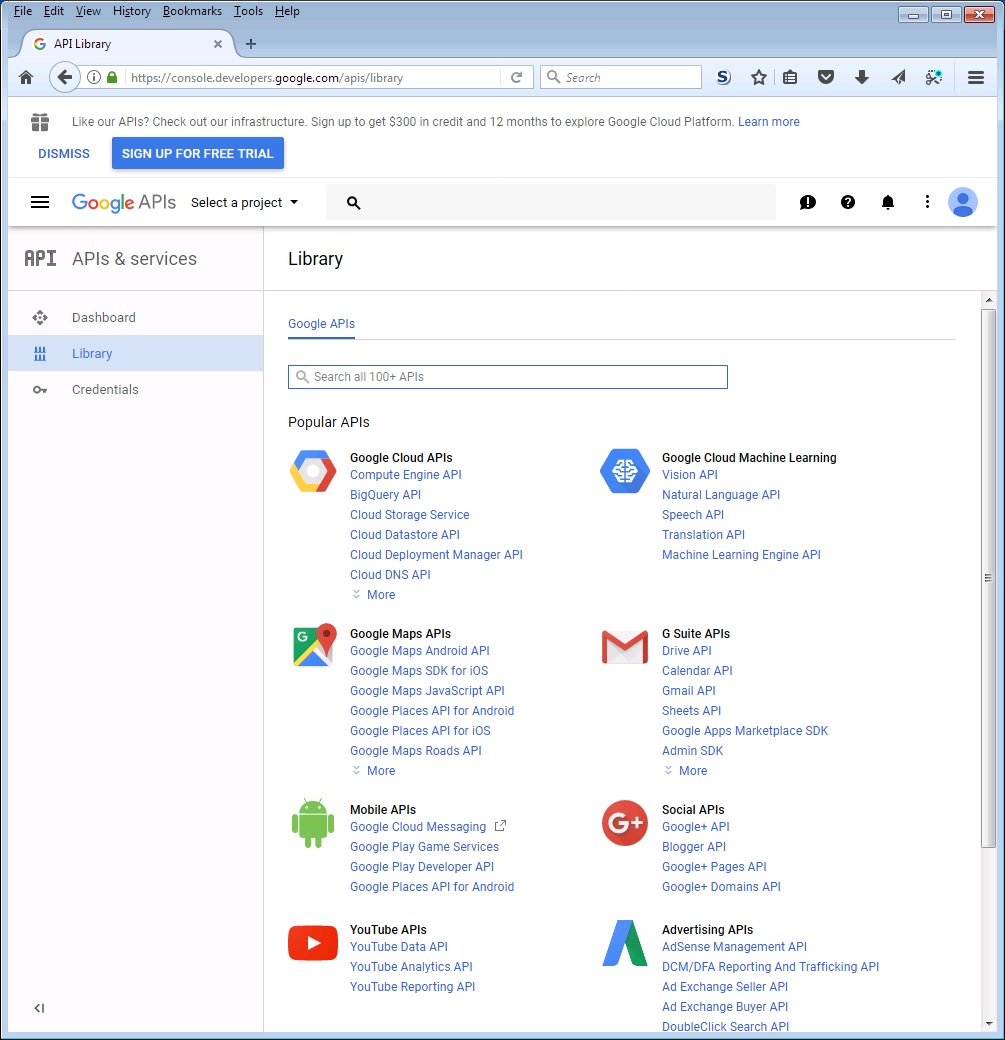Image resolution: width=1005 pixels, height=1040 pixels.
Task: Open Dashboard in the sidebar
Action: [x=136, y=317]
